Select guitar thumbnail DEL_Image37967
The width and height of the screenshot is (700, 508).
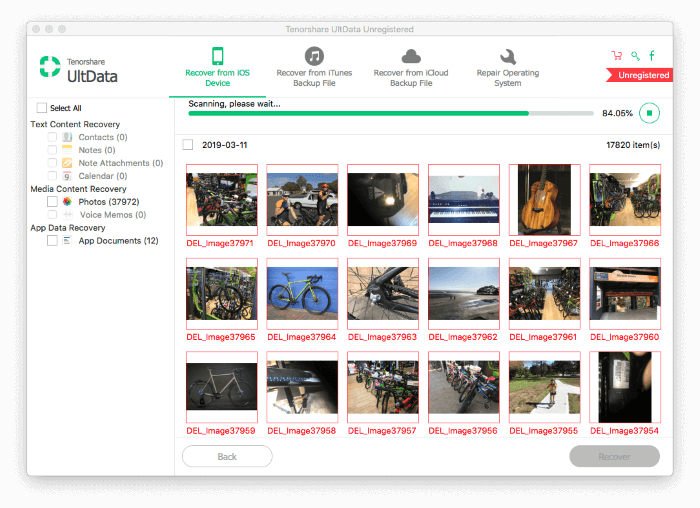(x=545, y=200)
